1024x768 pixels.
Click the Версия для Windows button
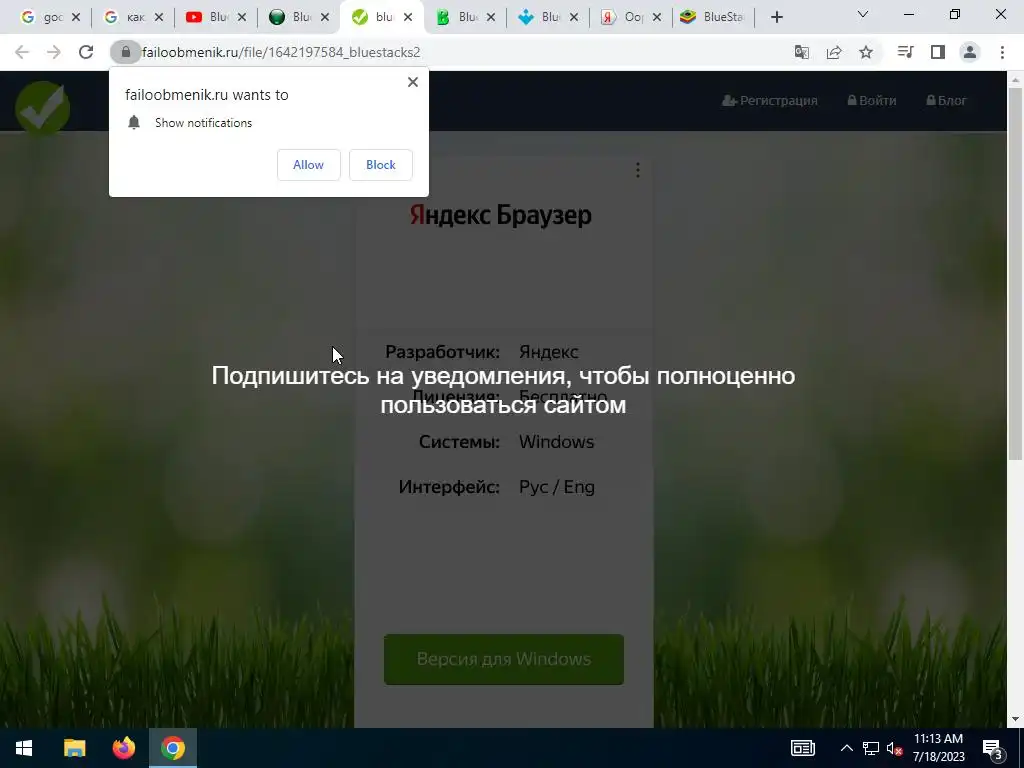tap(504, 659)
